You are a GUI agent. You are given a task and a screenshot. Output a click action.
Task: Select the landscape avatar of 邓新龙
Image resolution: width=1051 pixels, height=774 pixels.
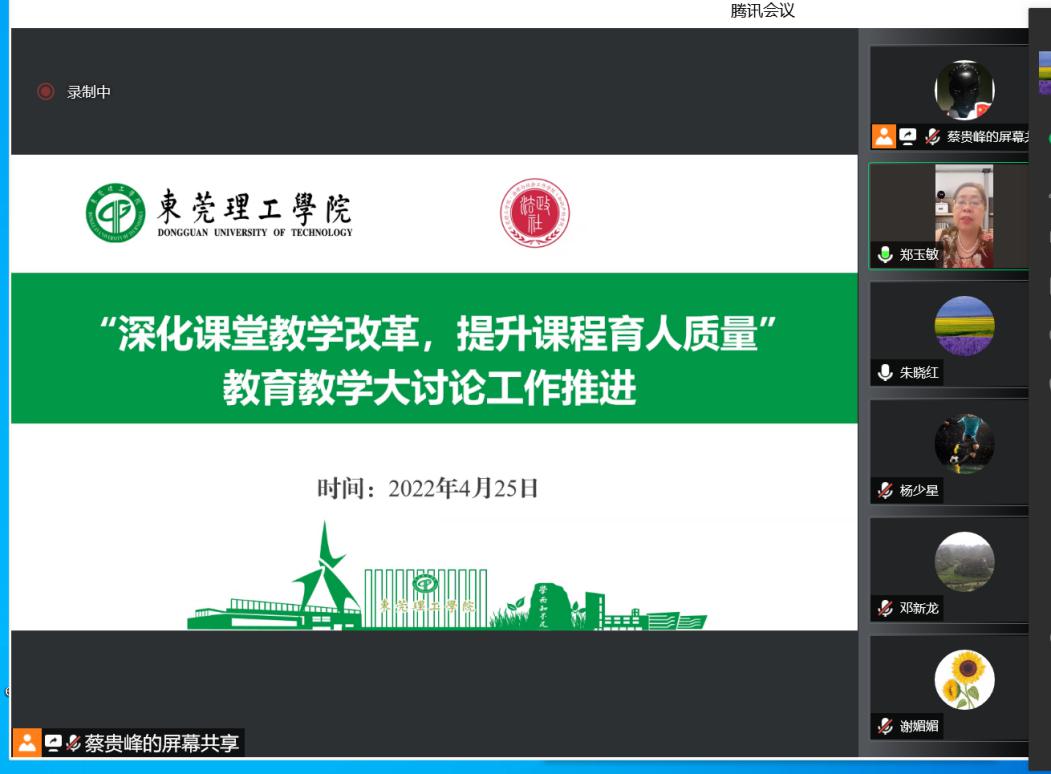coord(964,562)
